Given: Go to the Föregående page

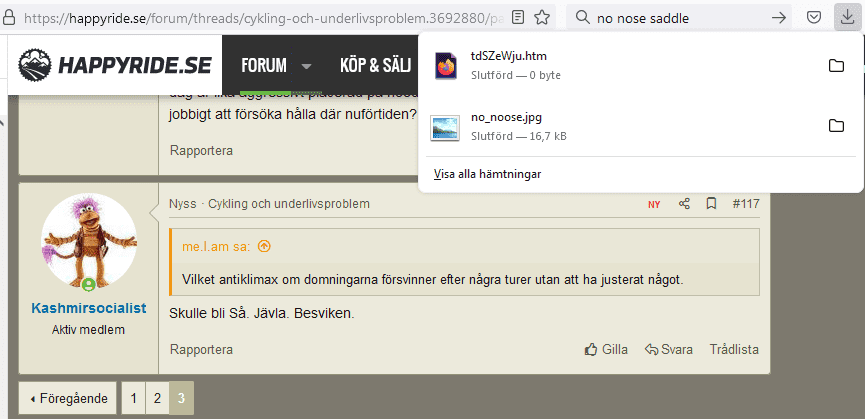Looking at the screenshot, I should 68,398.
